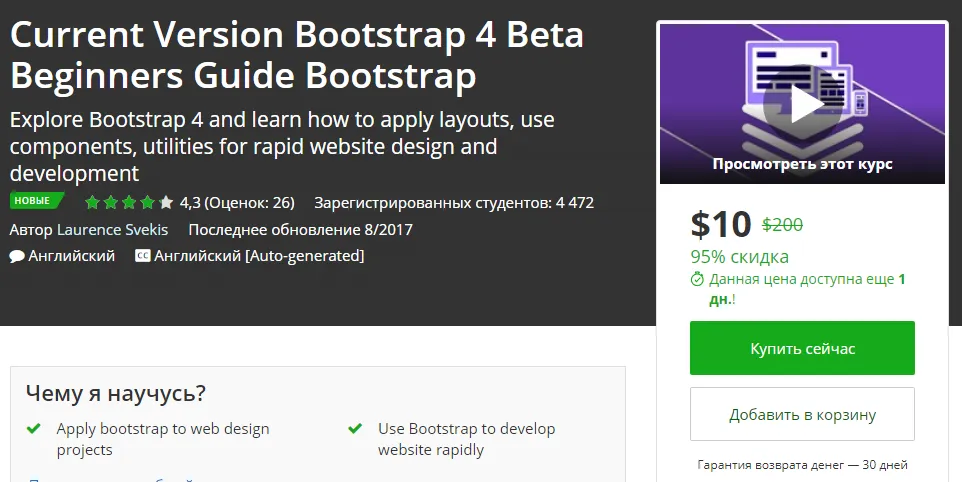Open author Laurence Svekis profile link

112,229
